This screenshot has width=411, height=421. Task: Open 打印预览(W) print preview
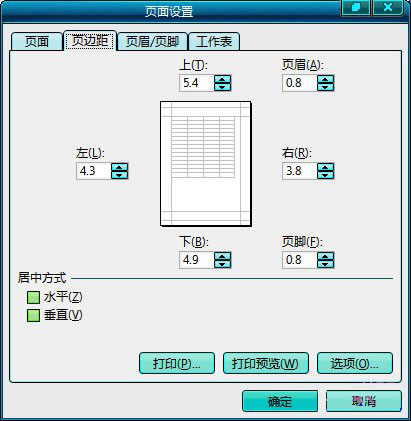tap(266, 363)
